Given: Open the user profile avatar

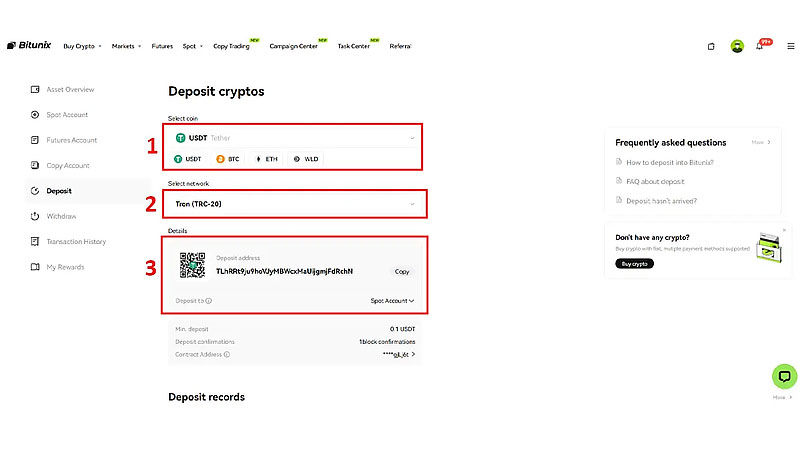Looking at the screenshot, I should point(737,46).
